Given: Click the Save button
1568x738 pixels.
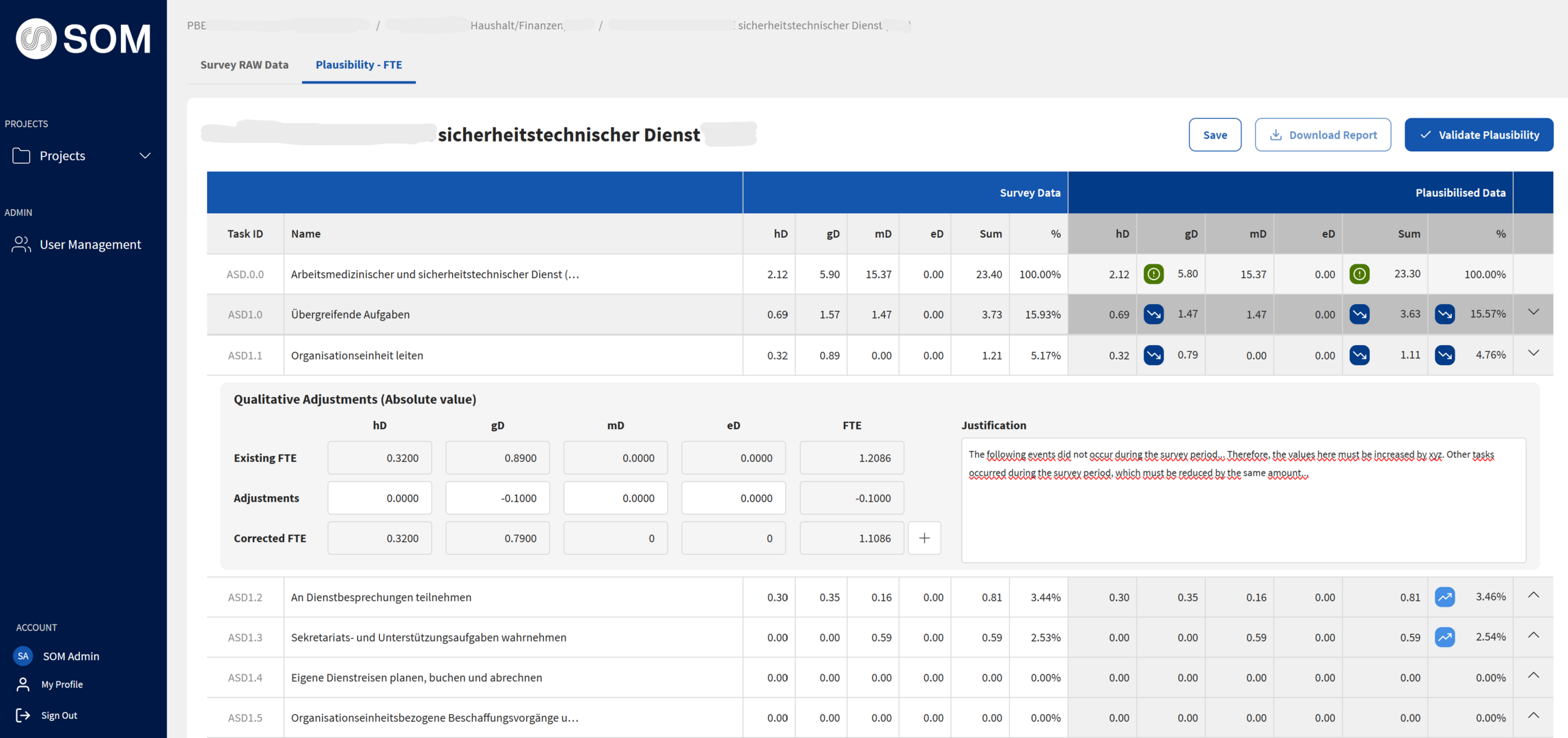Looking at the screenshot, I should click(1214, 135).
